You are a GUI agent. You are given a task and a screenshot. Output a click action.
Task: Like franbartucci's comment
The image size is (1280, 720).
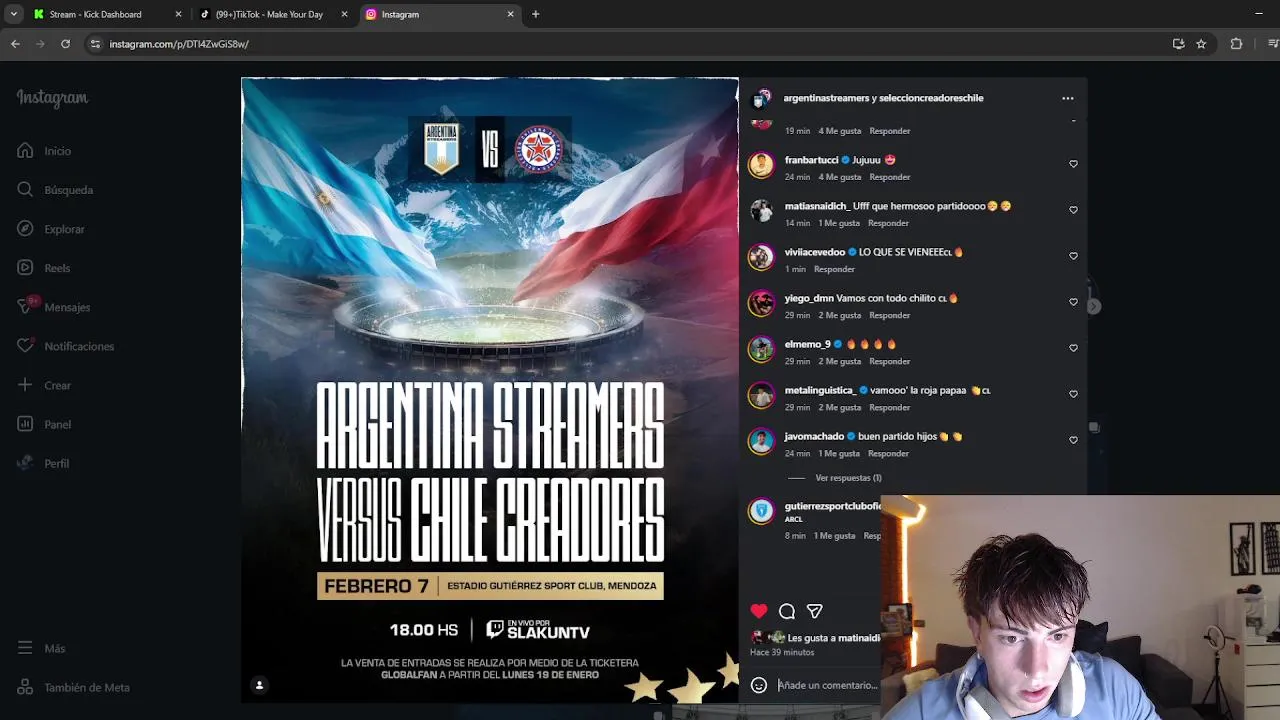[1073, 164]
